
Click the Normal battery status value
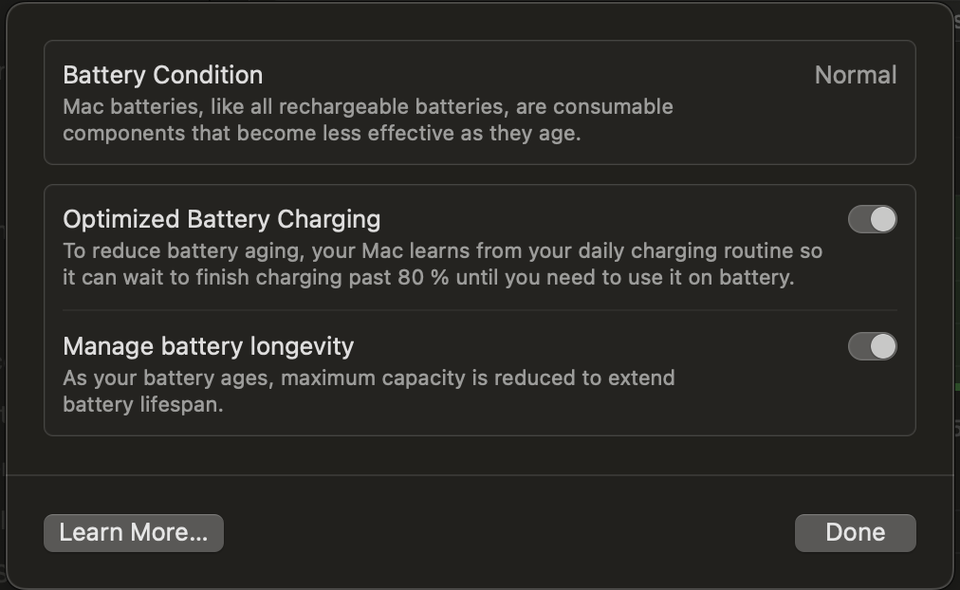tap(855, 75)
